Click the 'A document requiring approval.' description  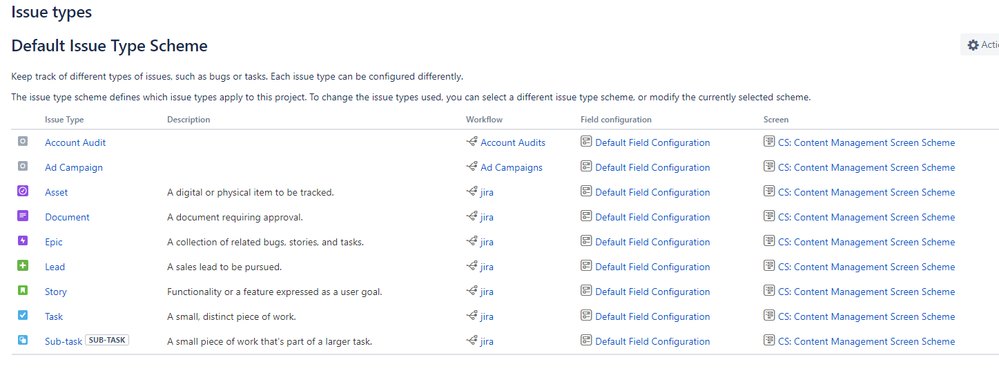[235, 217]
